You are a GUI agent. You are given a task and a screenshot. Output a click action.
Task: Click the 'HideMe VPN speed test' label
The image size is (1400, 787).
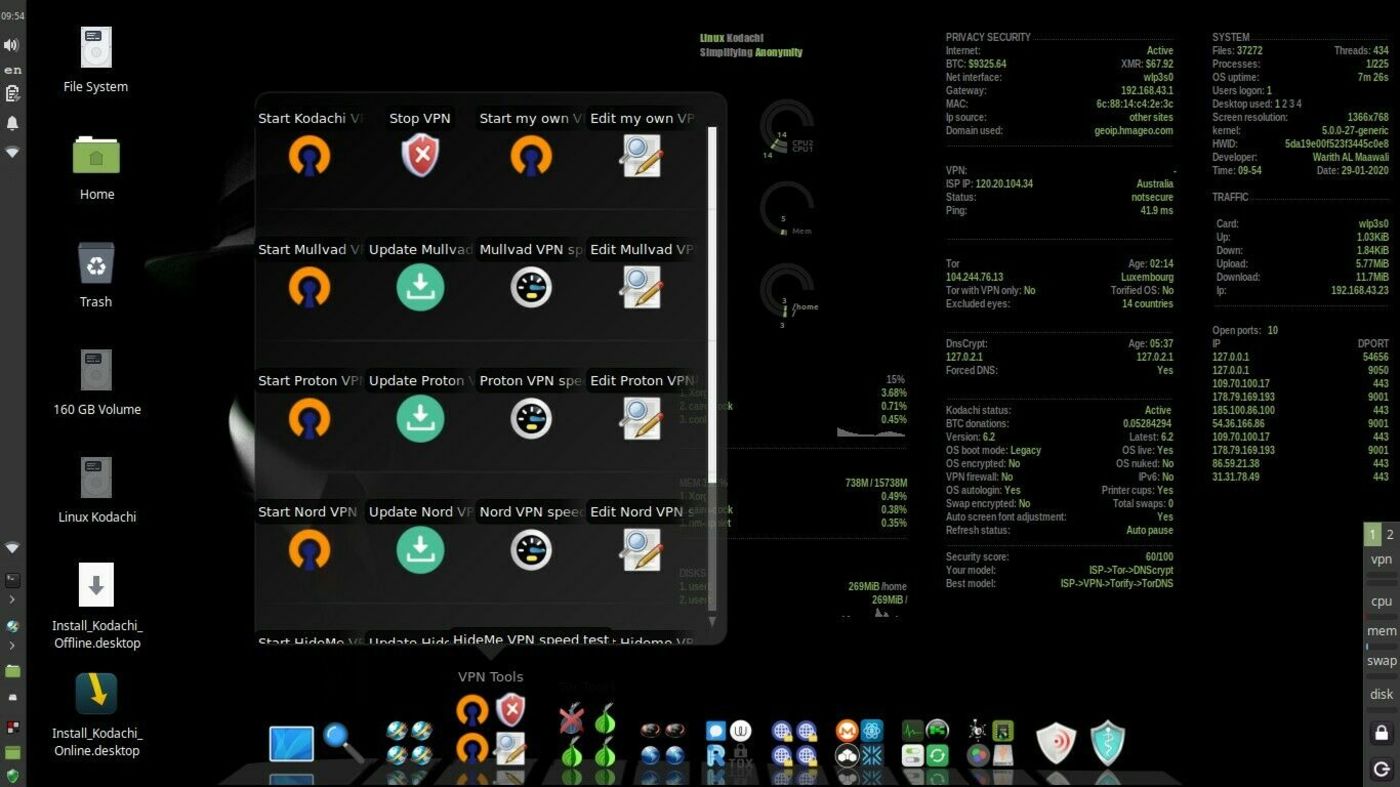(x=531, y=639)
